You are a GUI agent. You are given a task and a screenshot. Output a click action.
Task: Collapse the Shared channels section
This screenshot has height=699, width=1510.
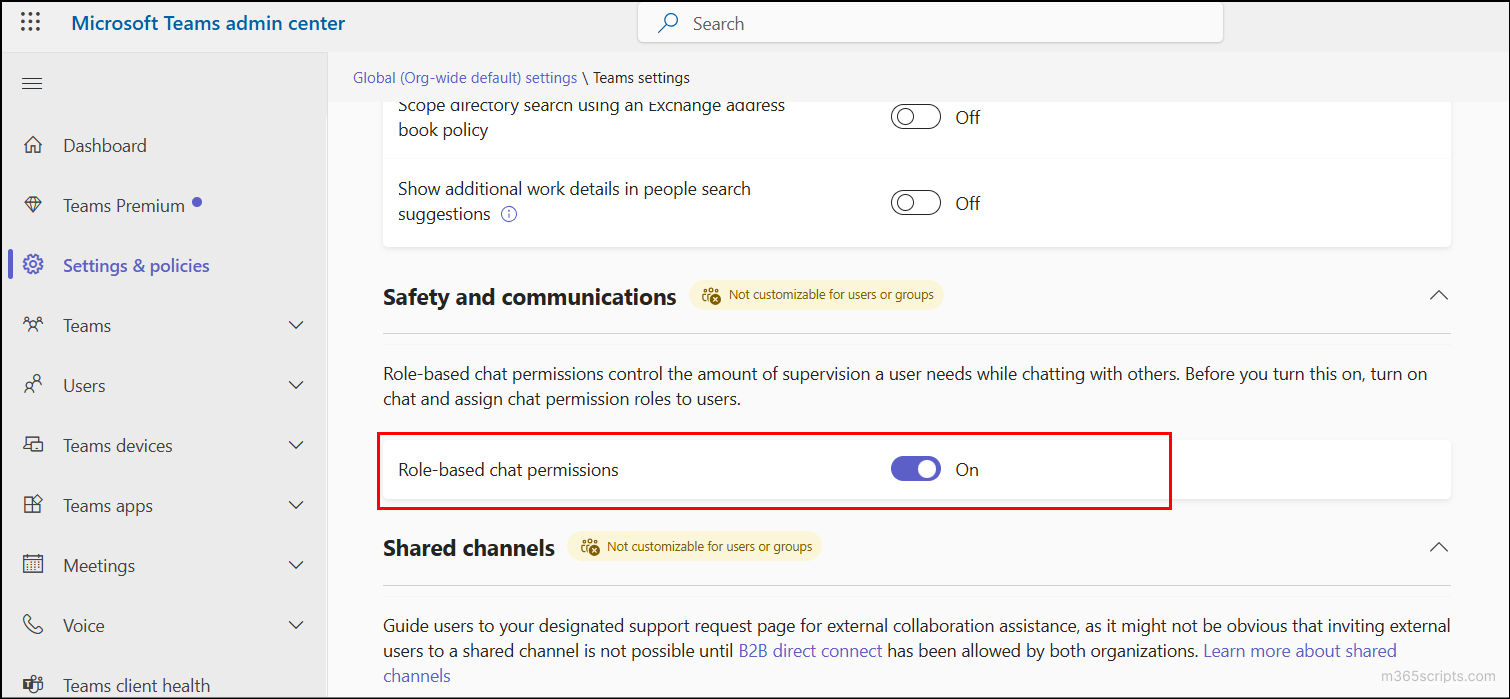[1438, 547]
